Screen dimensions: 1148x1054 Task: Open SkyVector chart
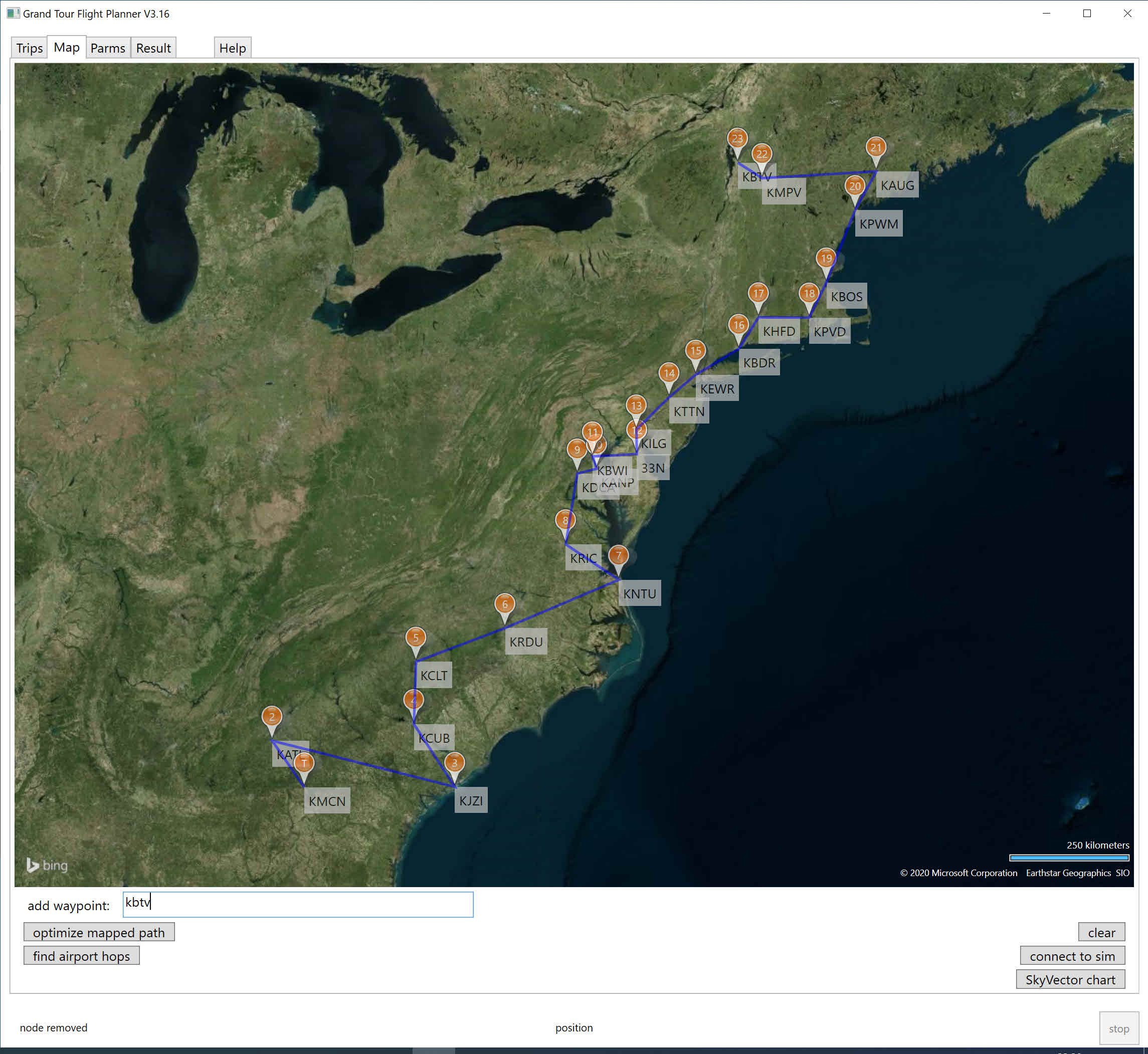1070,980
